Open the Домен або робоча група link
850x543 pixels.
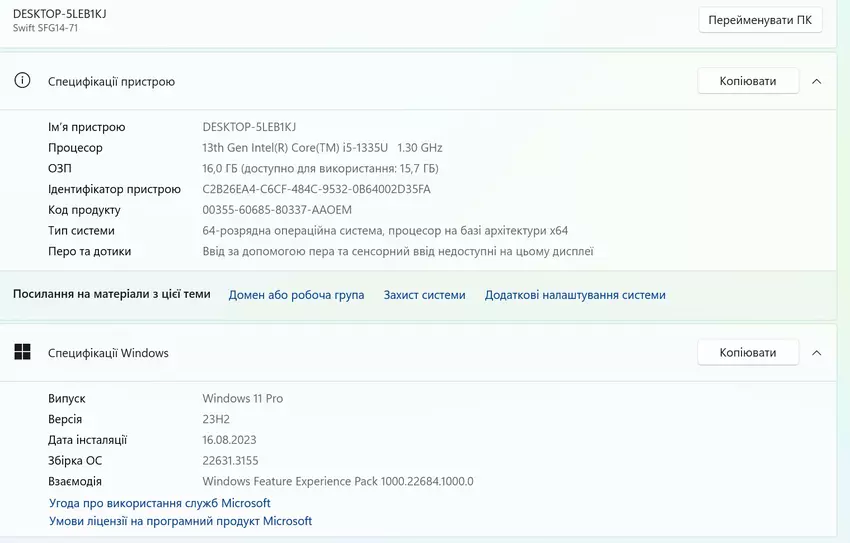(x=296, y=295)
